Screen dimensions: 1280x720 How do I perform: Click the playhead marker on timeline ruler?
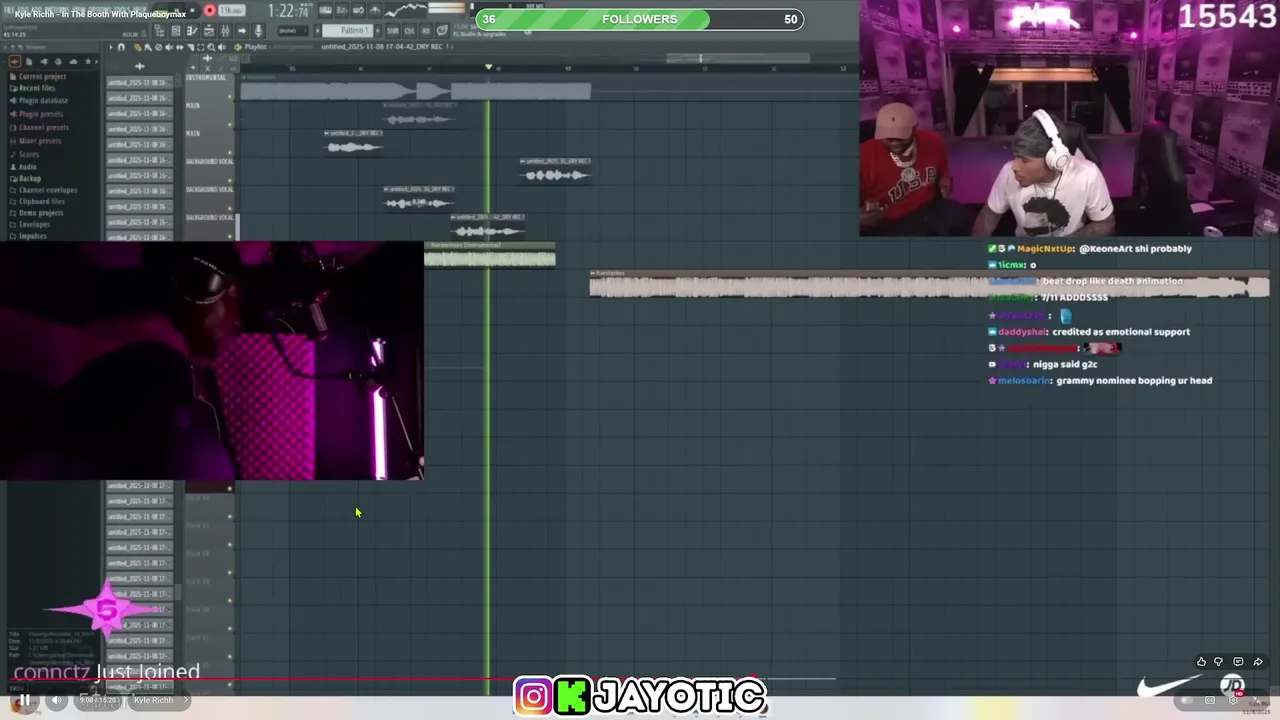[488, 67]
